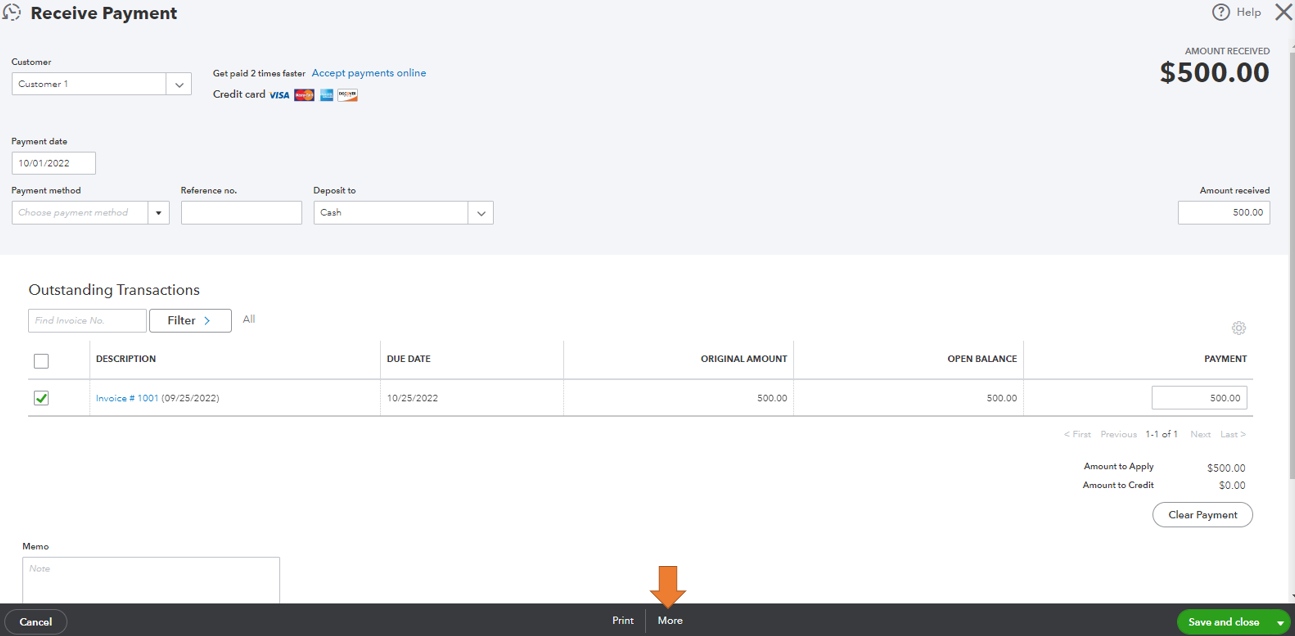Click the Payment date field

coord(54,163)
